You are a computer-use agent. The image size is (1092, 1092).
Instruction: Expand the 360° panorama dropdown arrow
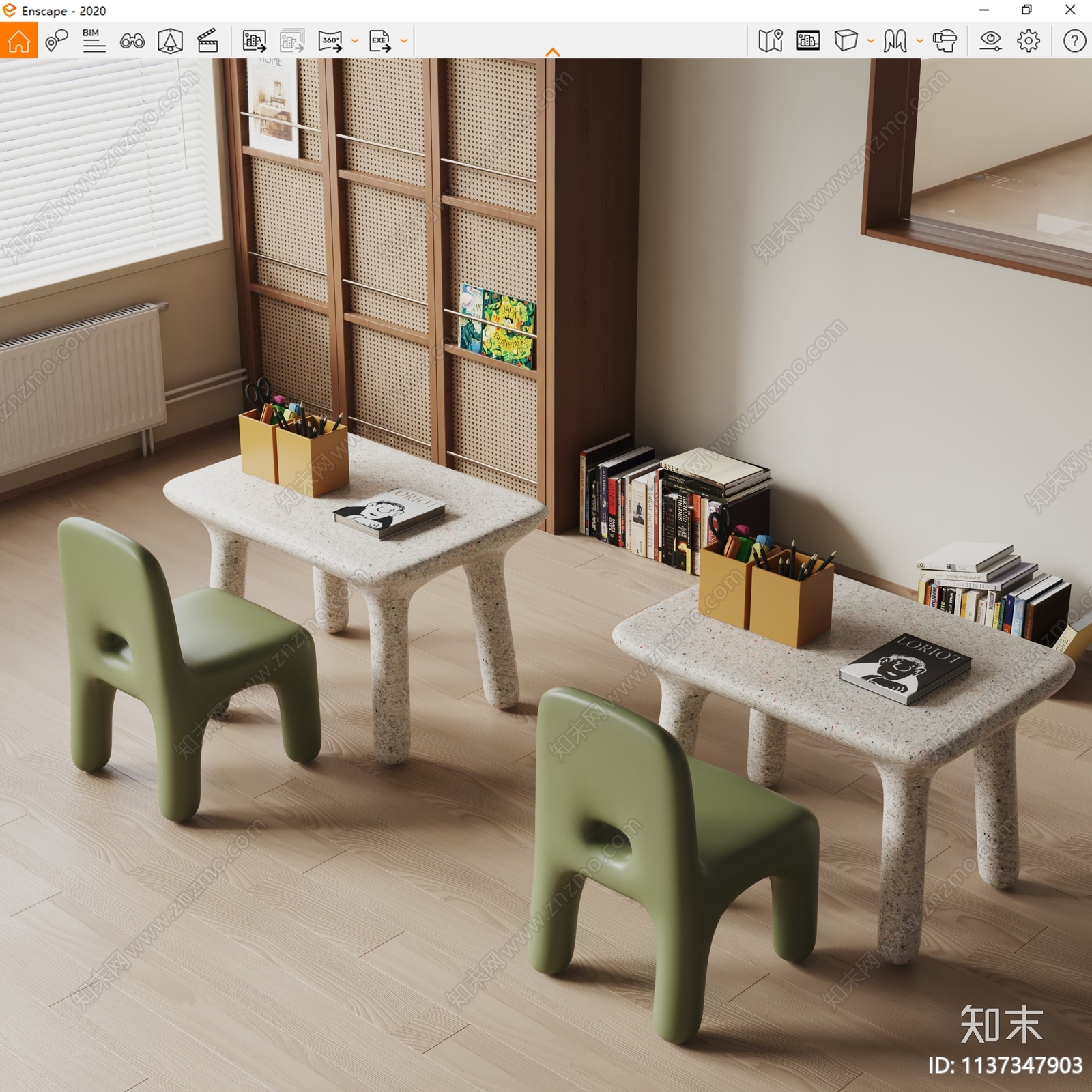355,41
